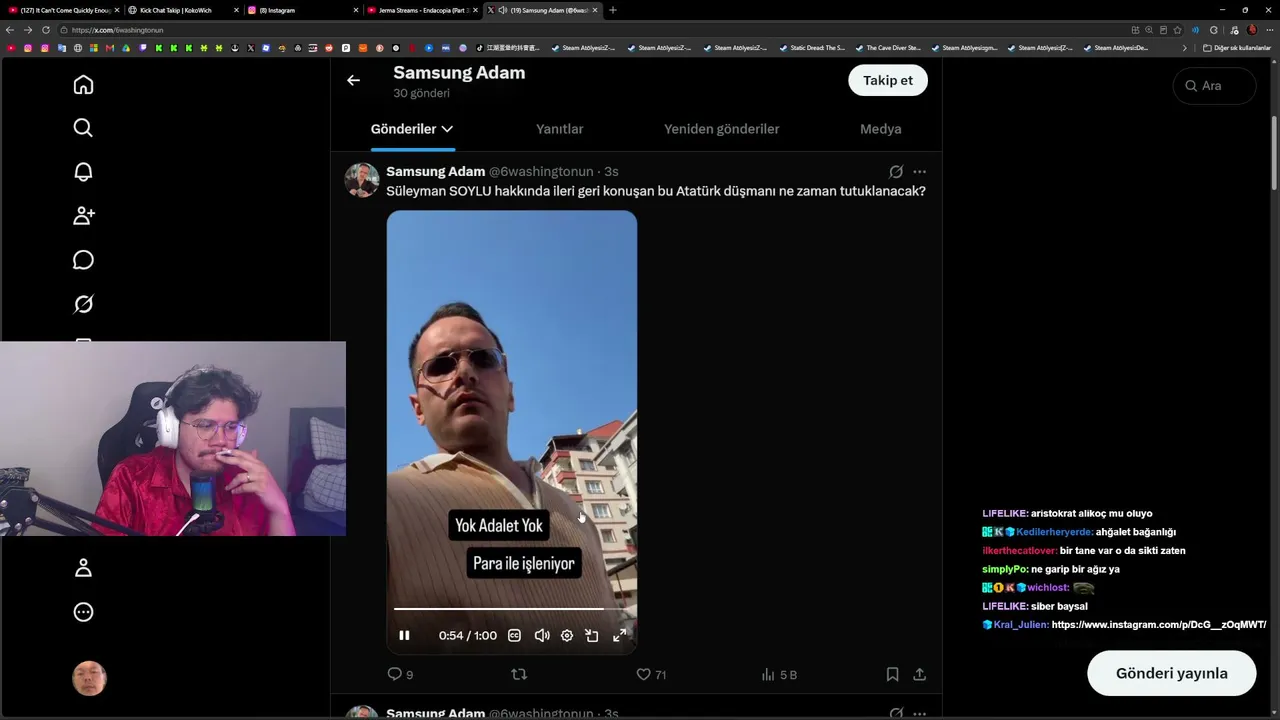The height and width of the screenshot is (720, 1280).
Task: Mute the Samsung Adam tab's audio icon
Action: tap(502, 10)
